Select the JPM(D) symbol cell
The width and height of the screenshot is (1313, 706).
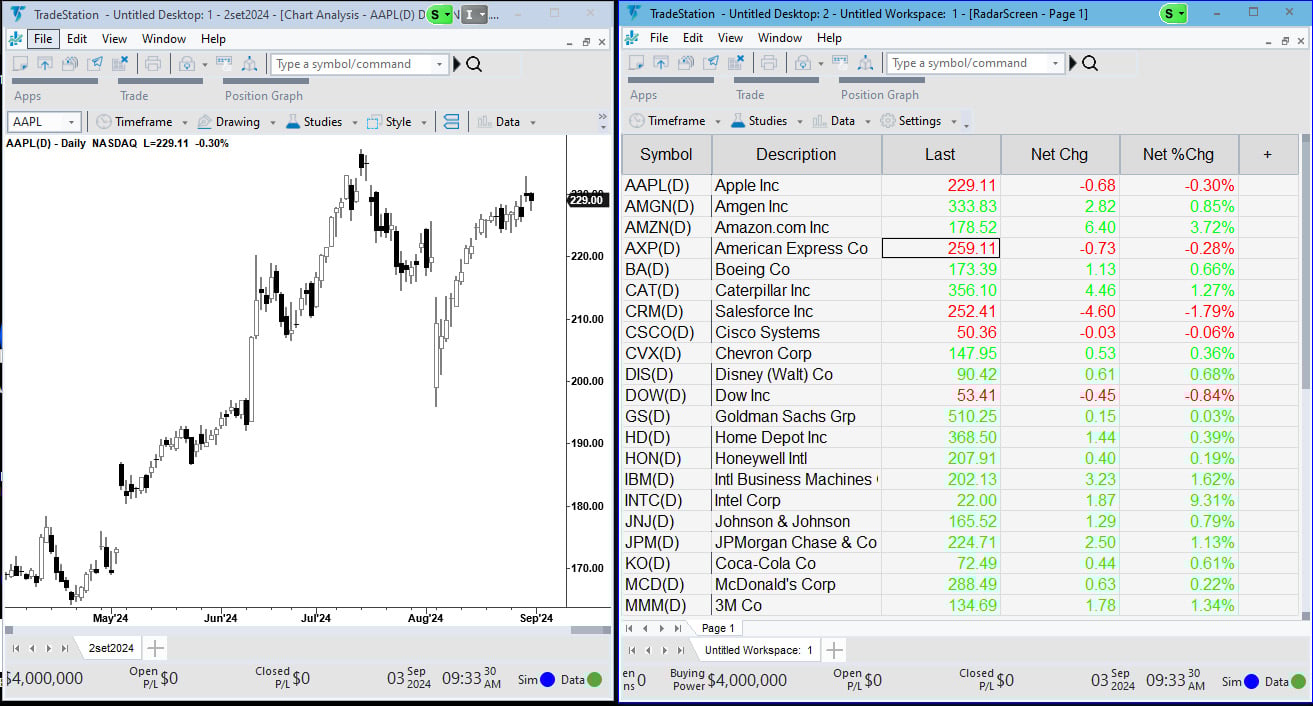pos(666,542)
